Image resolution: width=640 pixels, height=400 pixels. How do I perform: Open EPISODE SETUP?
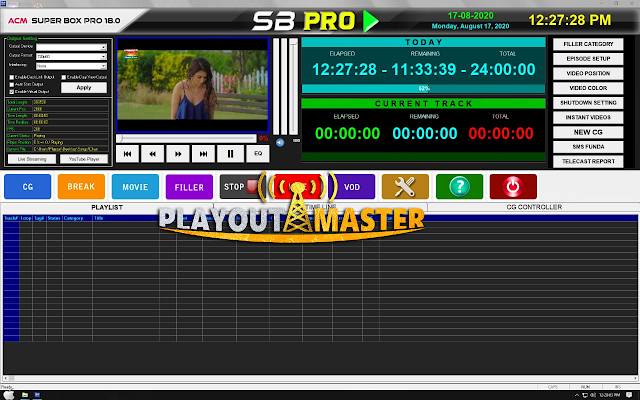[x=588, y=59]
